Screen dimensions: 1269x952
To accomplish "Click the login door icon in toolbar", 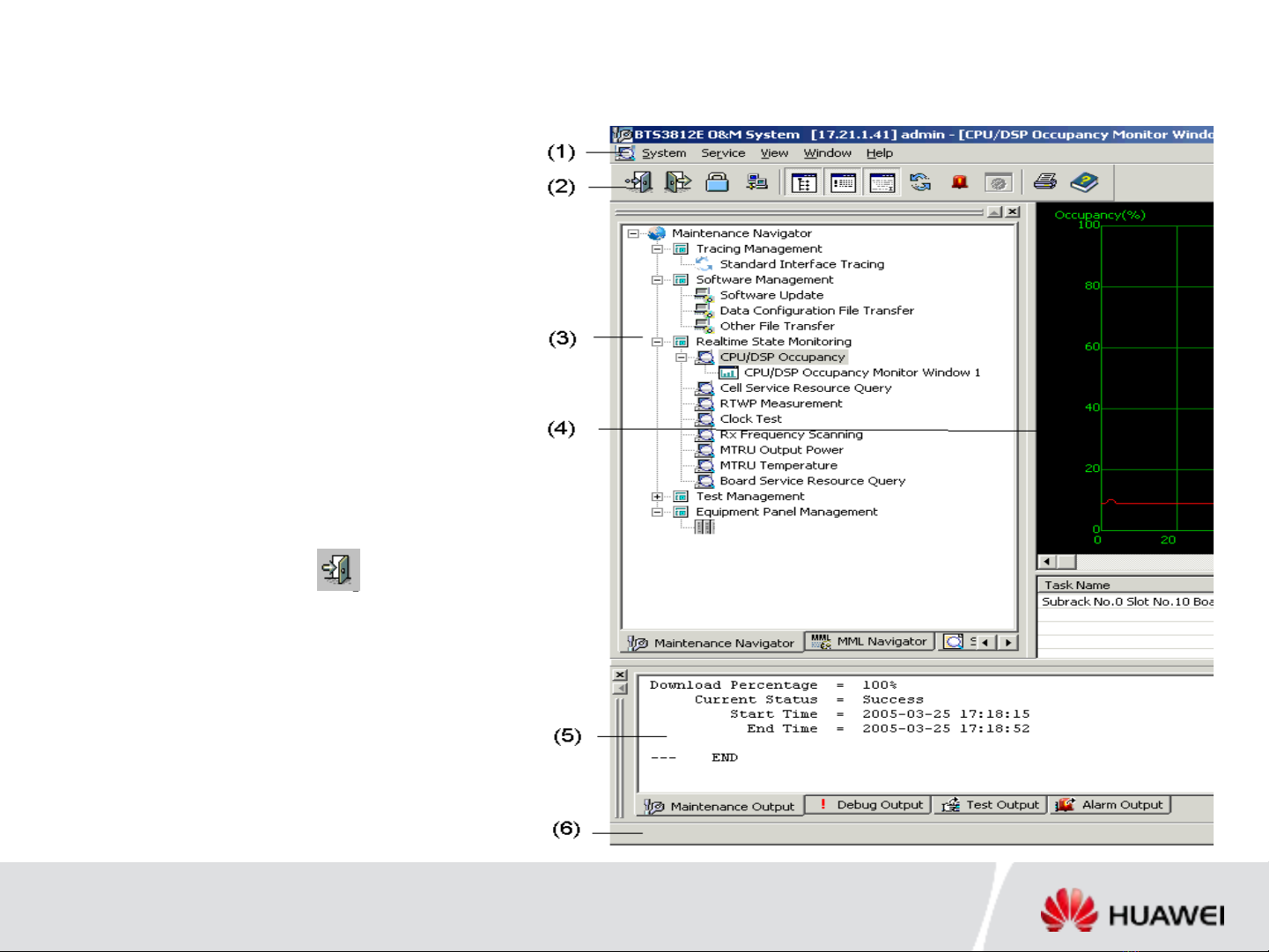I will 639,182.
